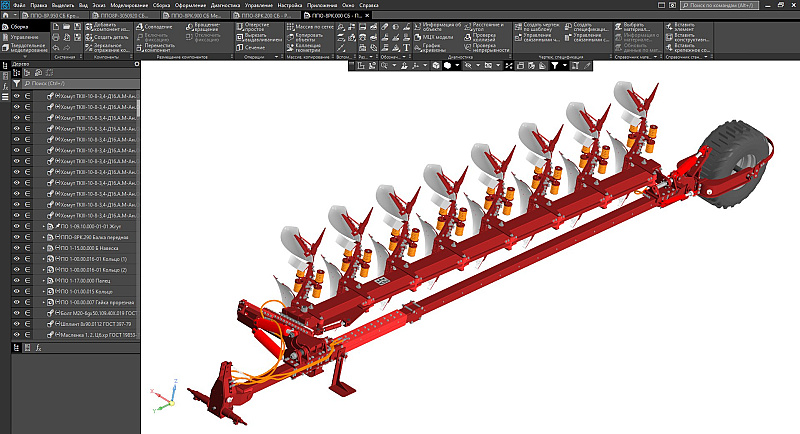This screenshot has width=800, height=434.
Task: Open the Моделирование menu
Action: pos(132,5)
